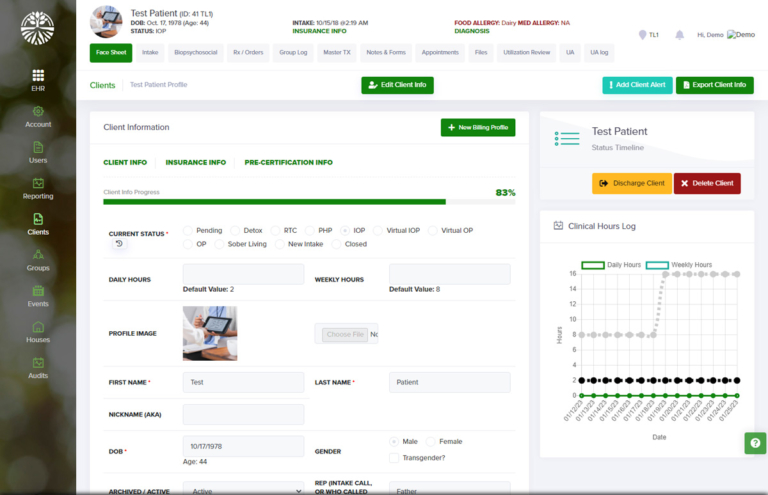This screenshot has height=495, width=768.
Task: Click the Daily Hours input field
Action: 243,274
